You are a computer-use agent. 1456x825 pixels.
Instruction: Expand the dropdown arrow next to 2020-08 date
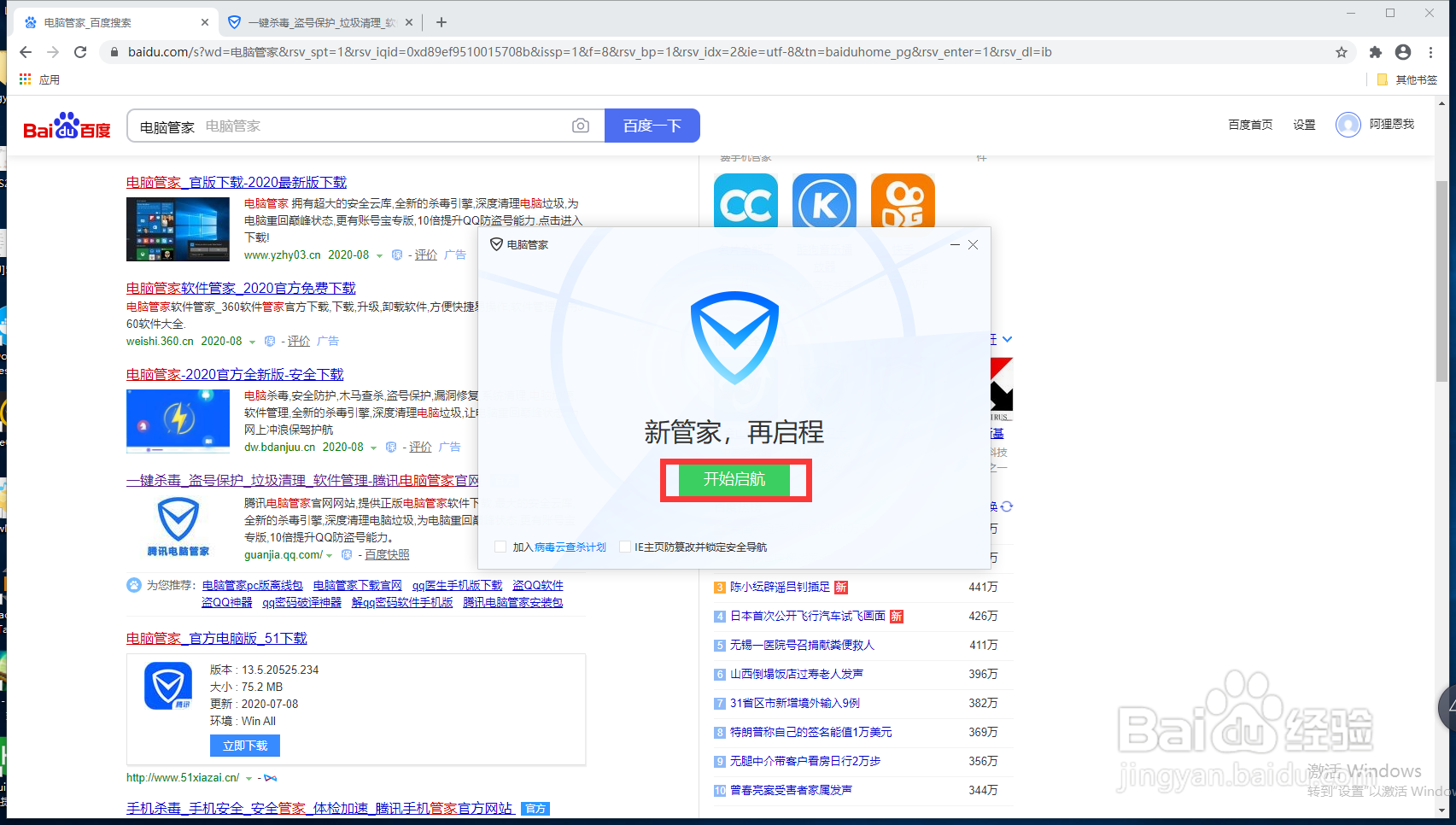253,341
